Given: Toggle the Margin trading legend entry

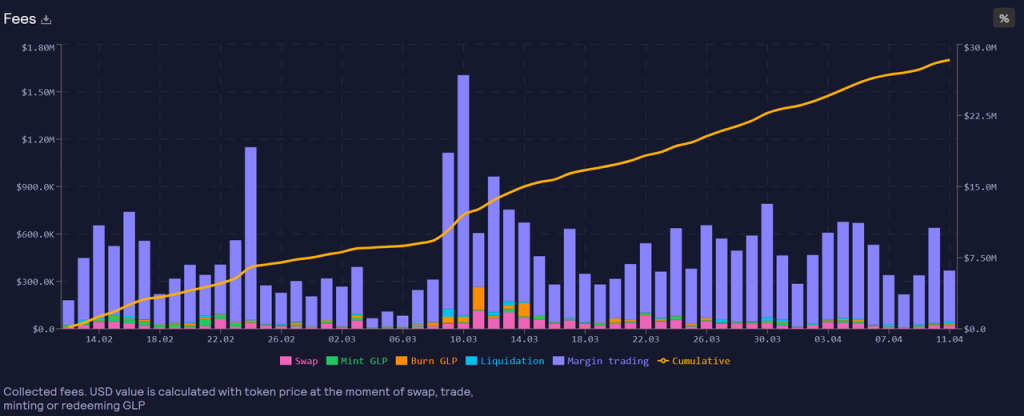Looking at the screenshot, I should click(608, 360).
